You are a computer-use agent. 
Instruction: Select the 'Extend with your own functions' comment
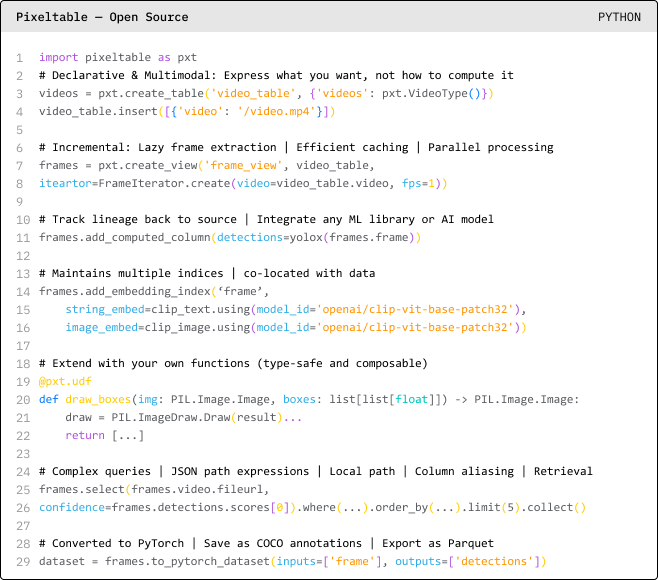tap(233, 363)
